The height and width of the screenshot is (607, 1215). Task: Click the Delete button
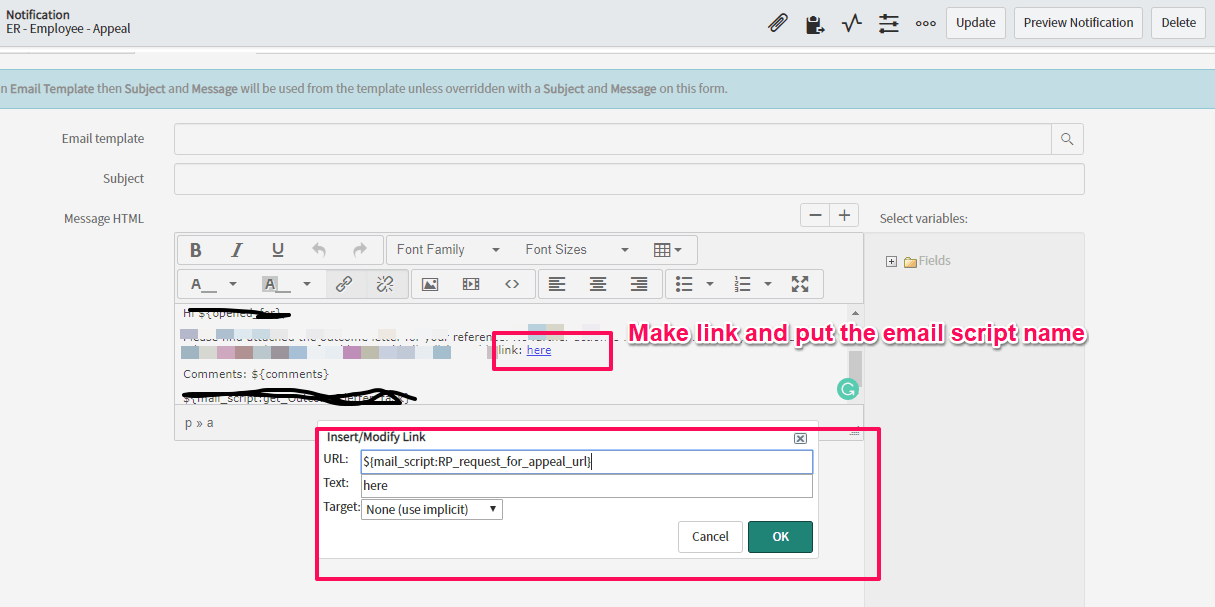coord(1179,23)
